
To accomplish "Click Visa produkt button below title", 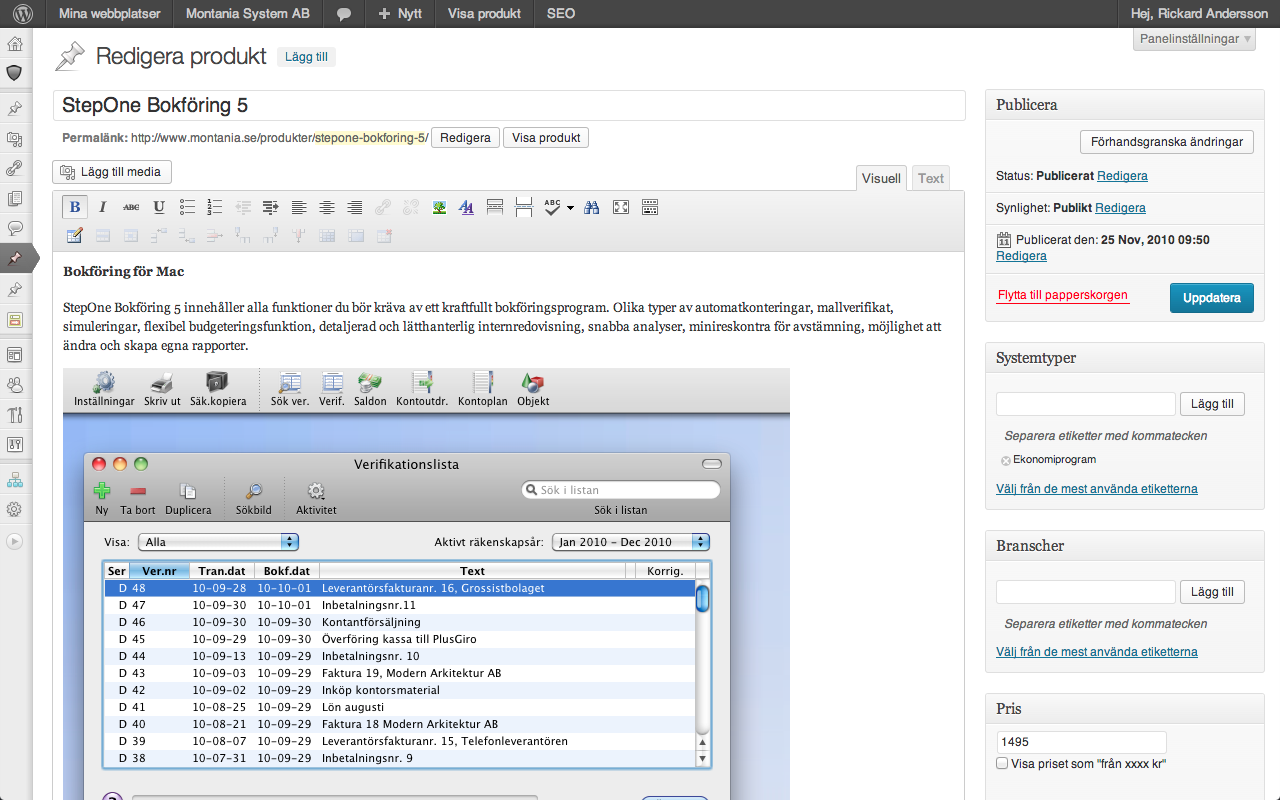I will click(546, 138).
